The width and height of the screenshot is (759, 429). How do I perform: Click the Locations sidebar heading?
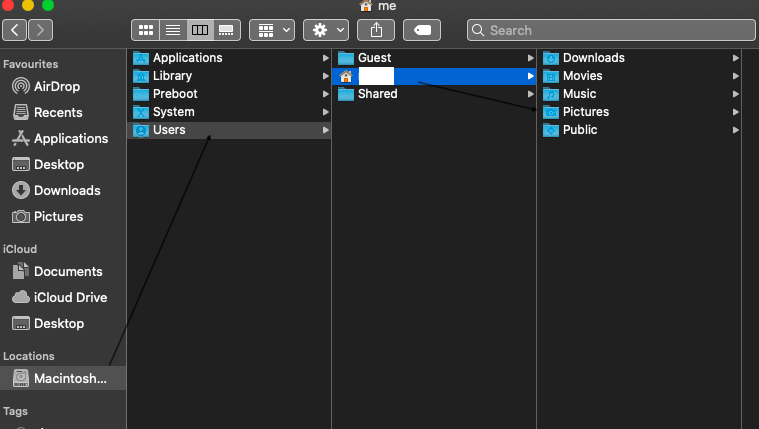point(29,356)
